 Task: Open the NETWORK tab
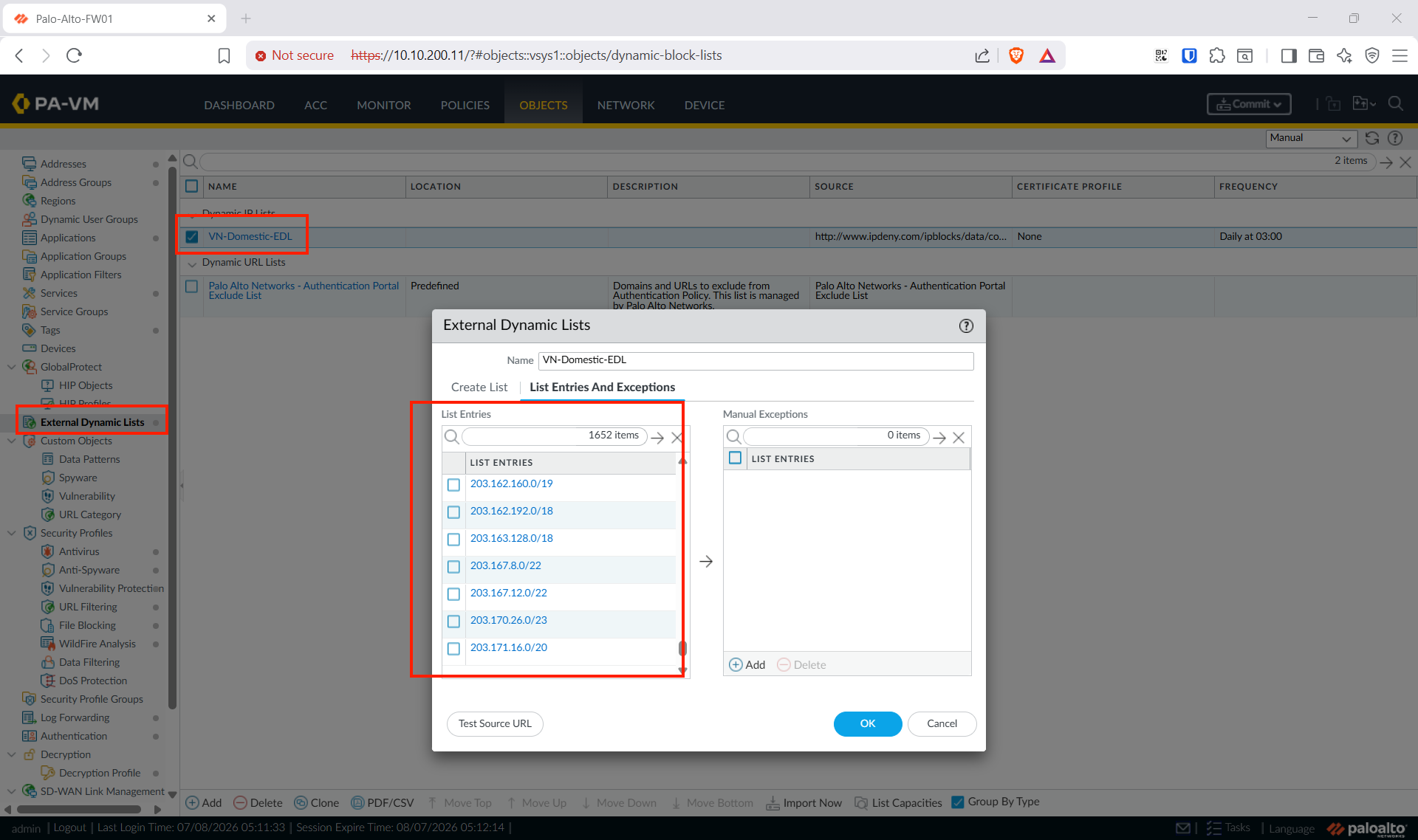point(626,105)
